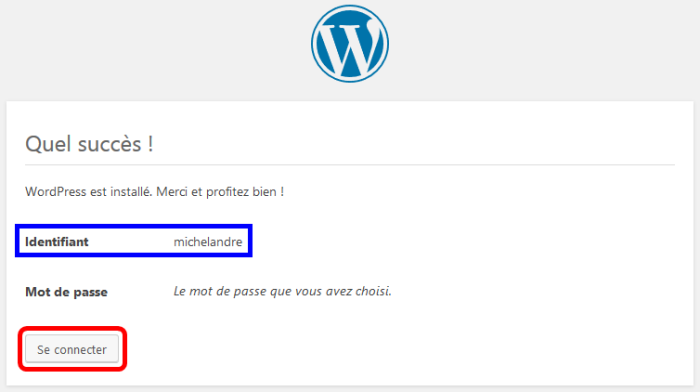Viewport: 700px width, 392px height.
Task: Select the username text michelandre
Action: 208,242
